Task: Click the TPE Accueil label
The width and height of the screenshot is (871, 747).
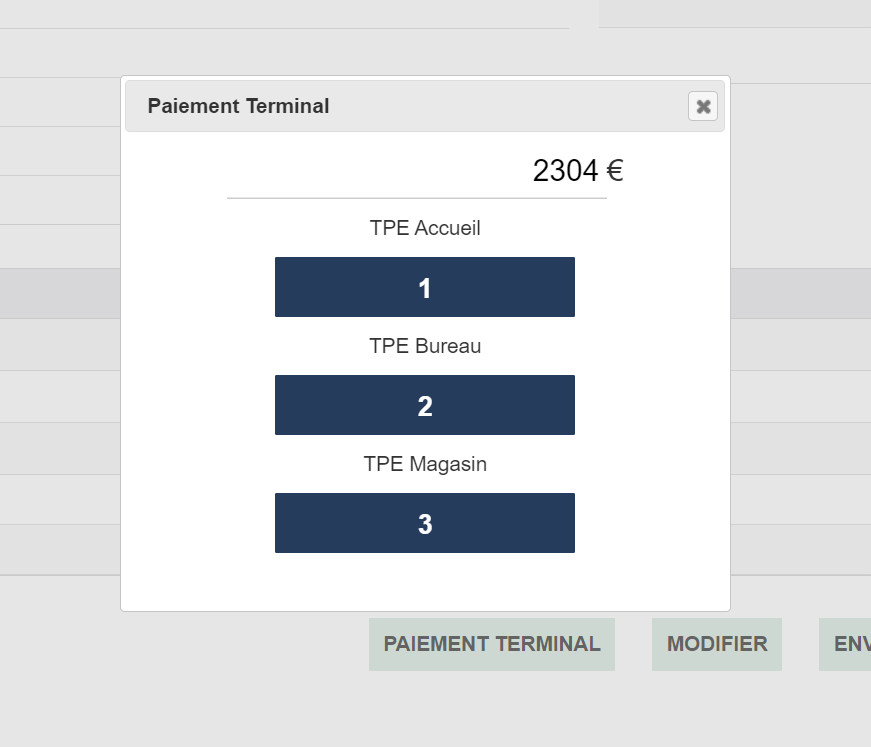Action: (x=425, y=228)
